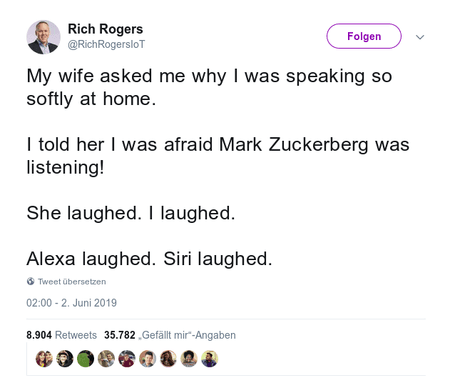Open the liker avatar wearing maroon shirt
This screenshot has height=378, width=450.
tap(127, 359)
